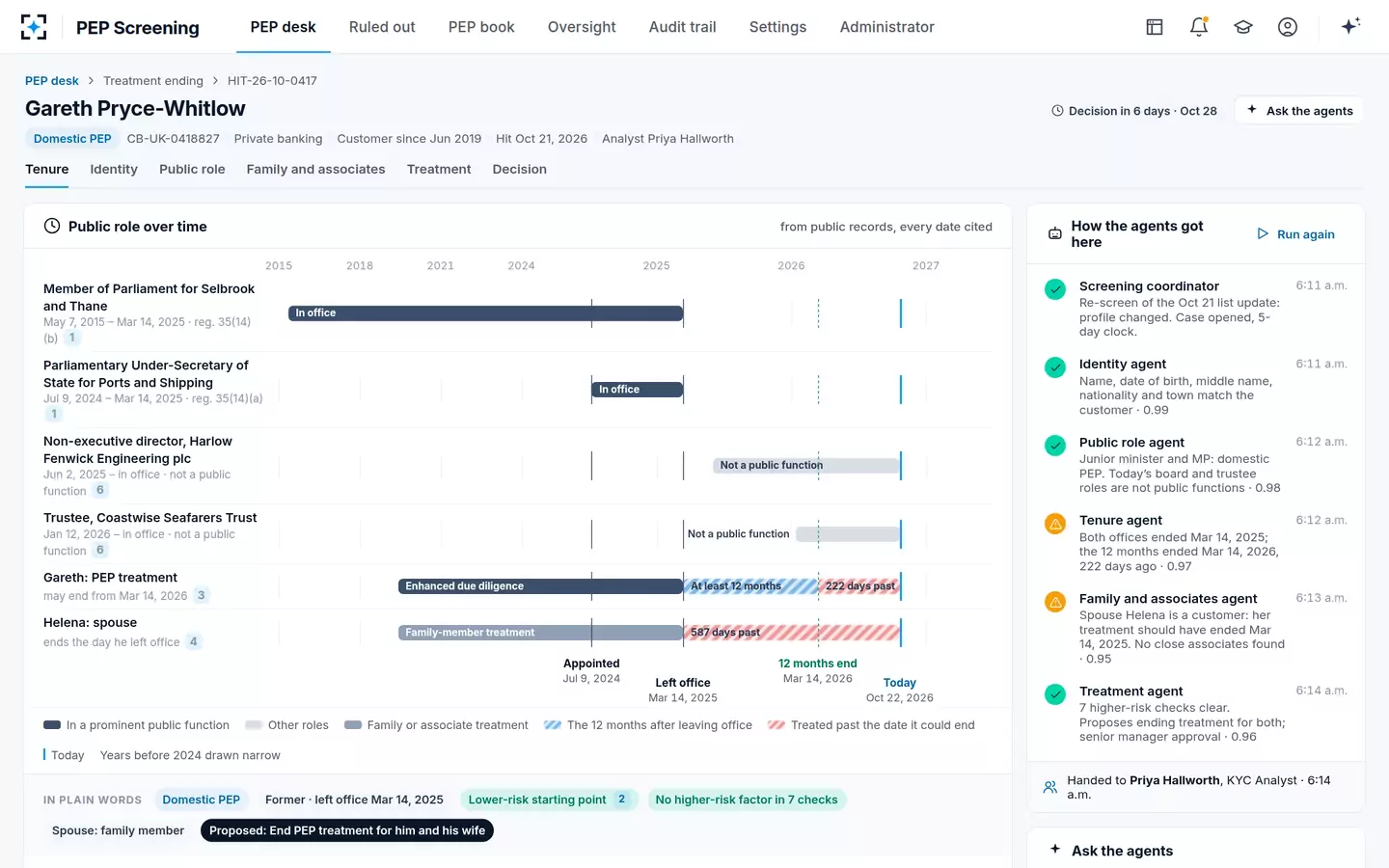Open the graduation cap training icon
Image resolution: width=1389 pixels, height=868 pixels.
[x=1243, y=27]
